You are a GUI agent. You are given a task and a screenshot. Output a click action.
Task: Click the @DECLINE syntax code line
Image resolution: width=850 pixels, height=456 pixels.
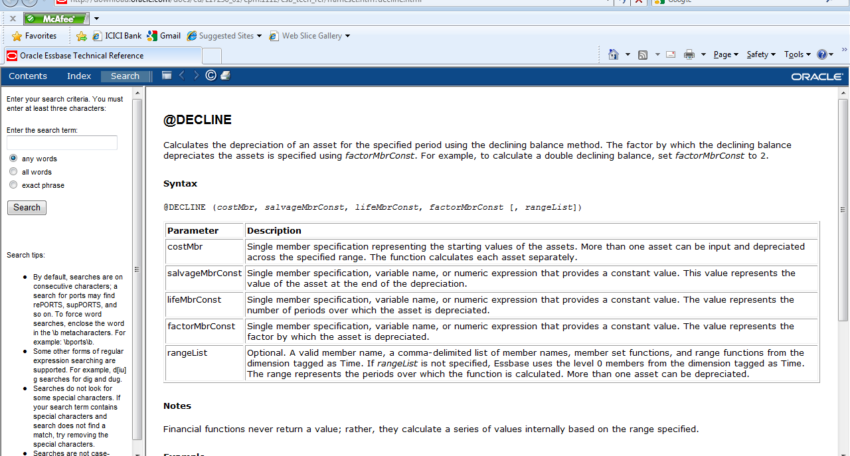pyautogui.click(x=373, y=207)
